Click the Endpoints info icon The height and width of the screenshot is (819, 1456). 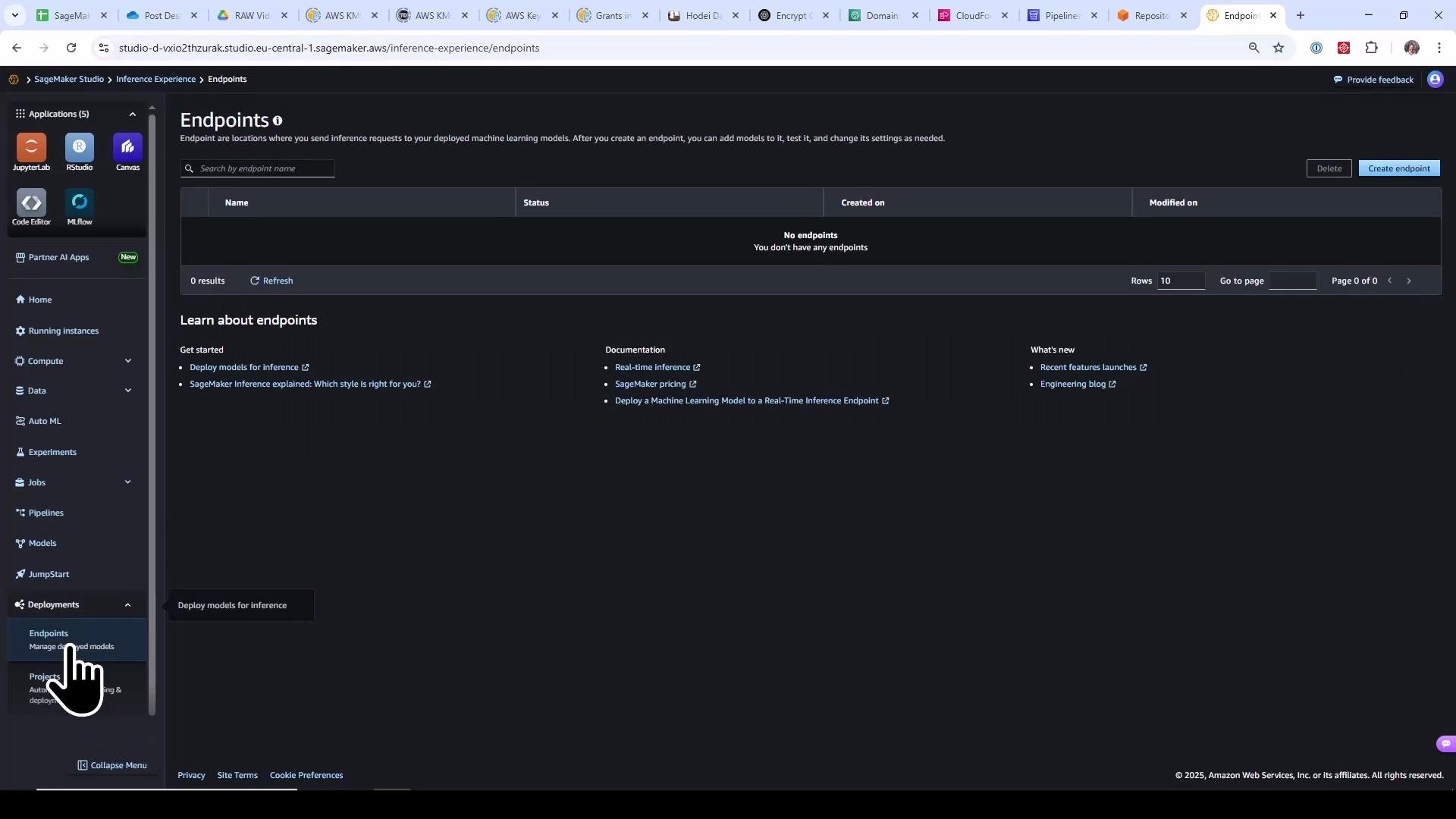278,121
